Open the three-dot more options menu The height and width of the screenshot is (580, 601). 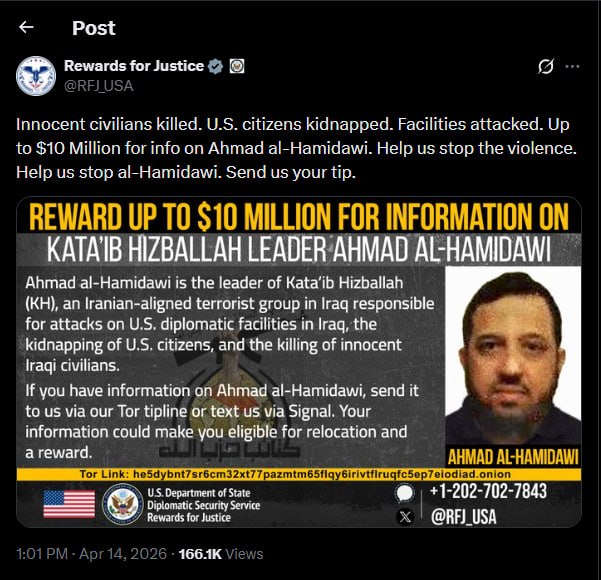click(x=572, y=66)
